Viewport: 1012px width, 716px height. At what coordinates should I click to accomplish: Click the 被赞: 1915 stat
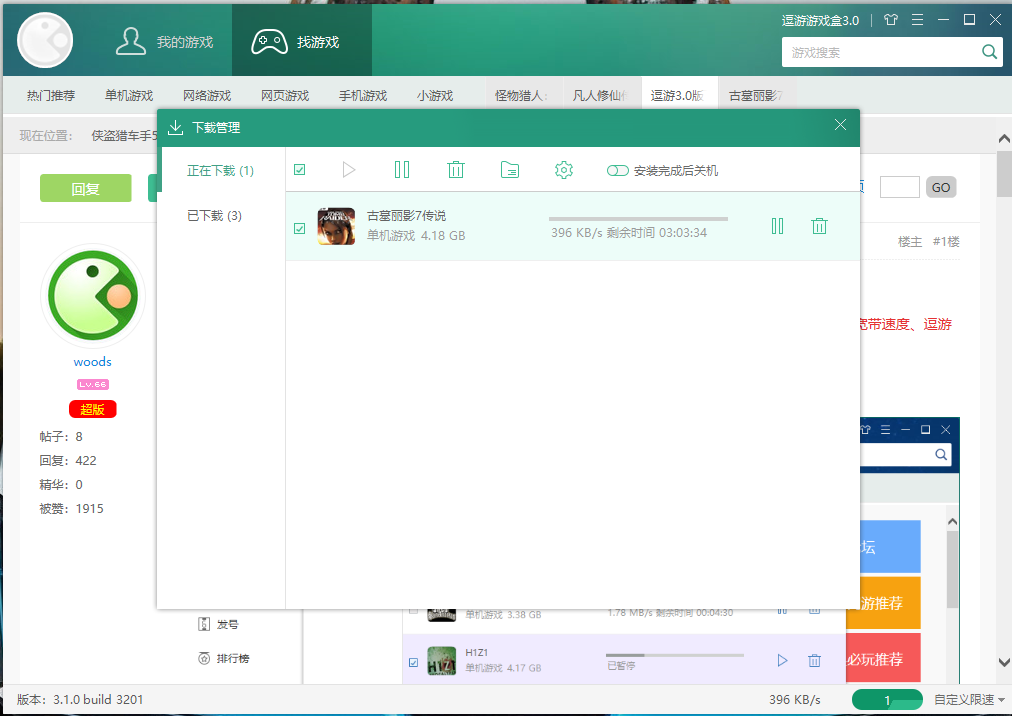(x=71, y=509)
